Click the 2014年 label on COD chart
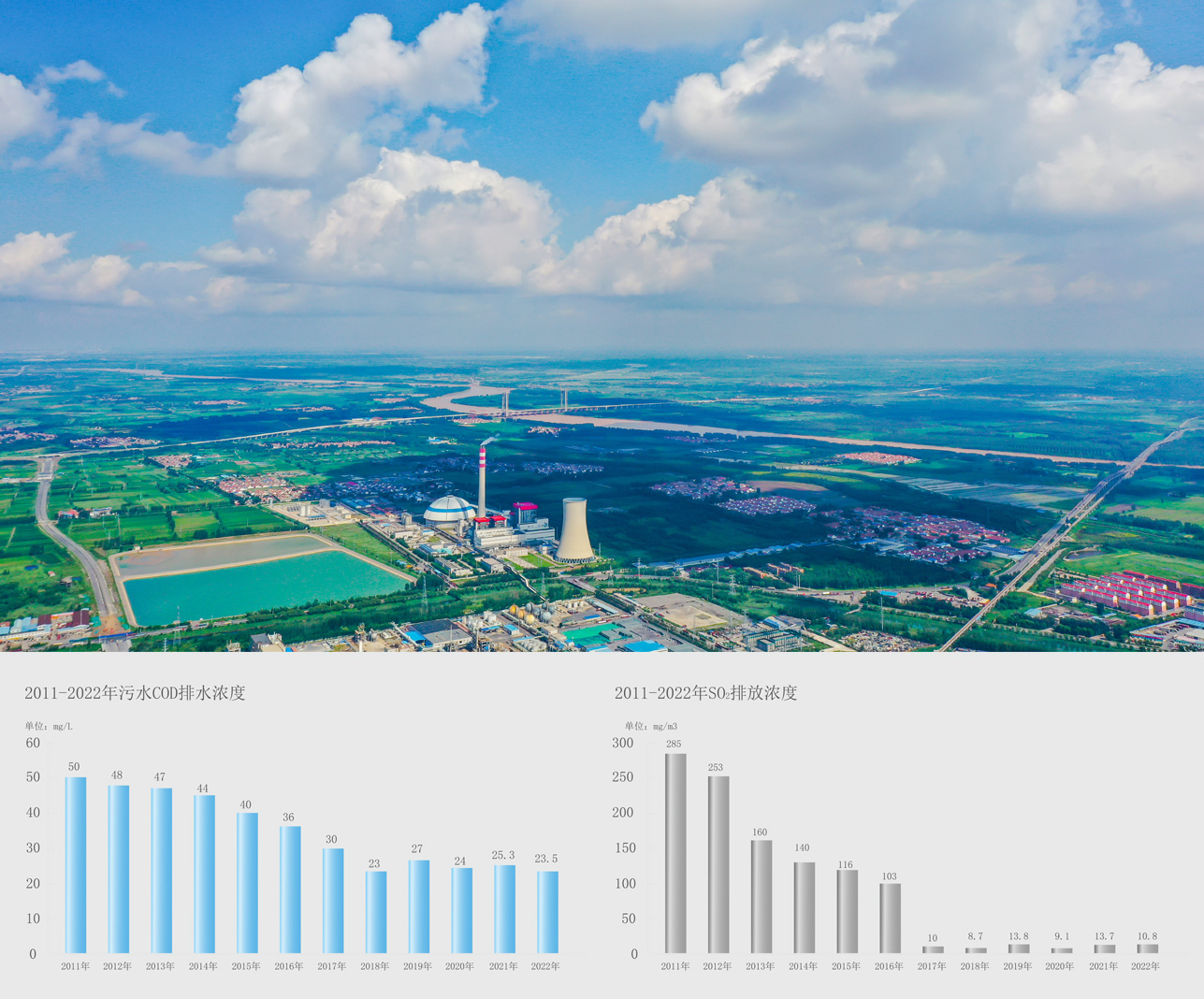This screenshot has width=1204, height=999. coord(203,966)
